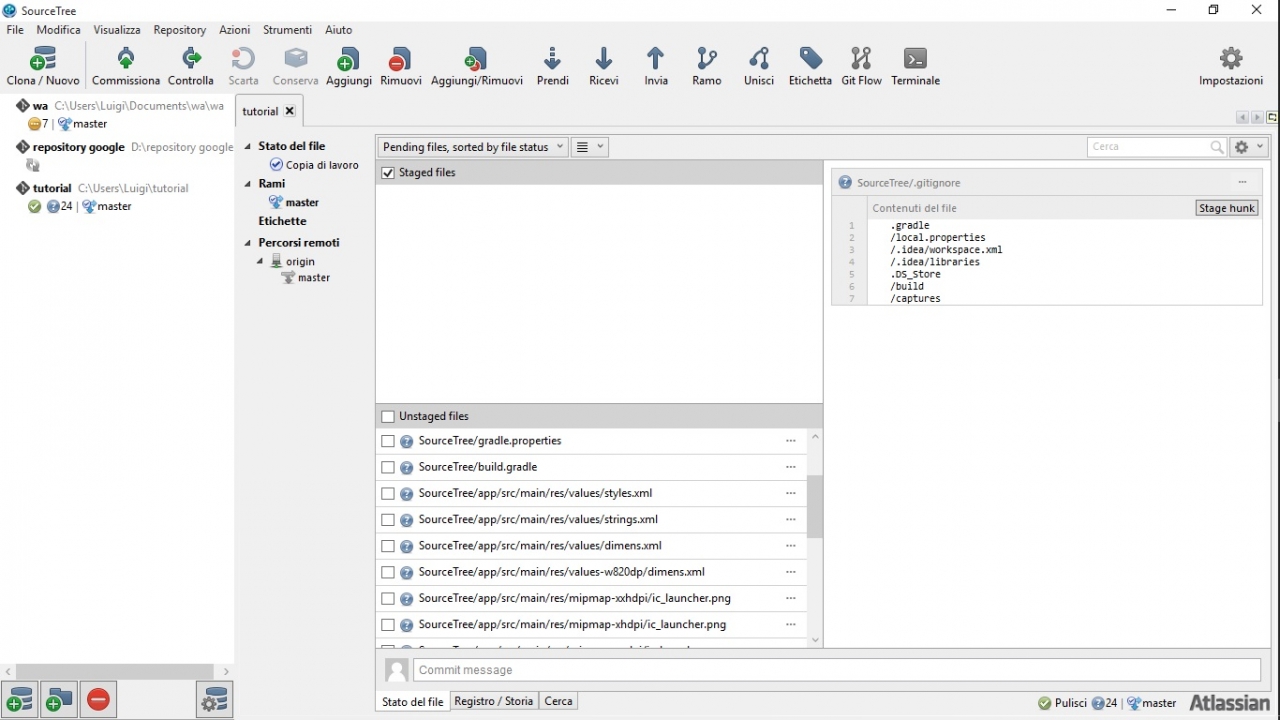Open Impostazioni settings
Viewport: 1280px width, 720px height.
point(1231,59)
